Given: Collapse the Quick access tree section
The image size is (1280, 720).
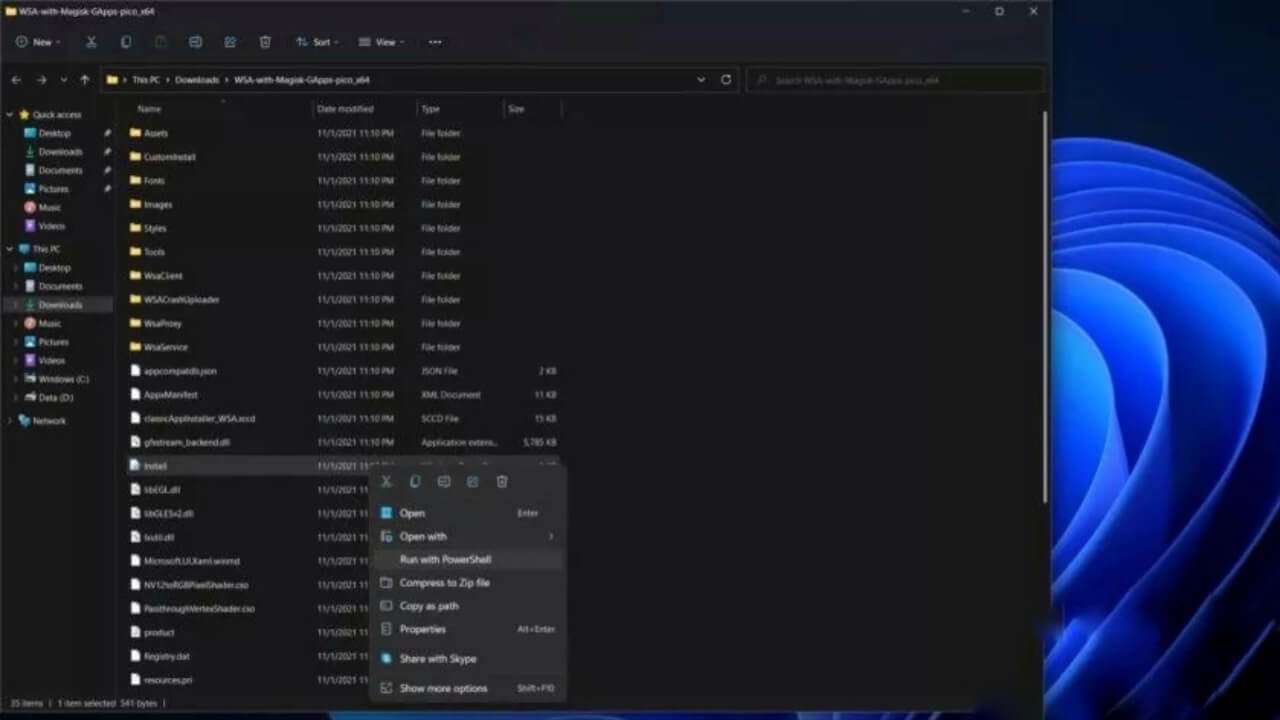Looking at the screenshot, I should pos(10,115).
